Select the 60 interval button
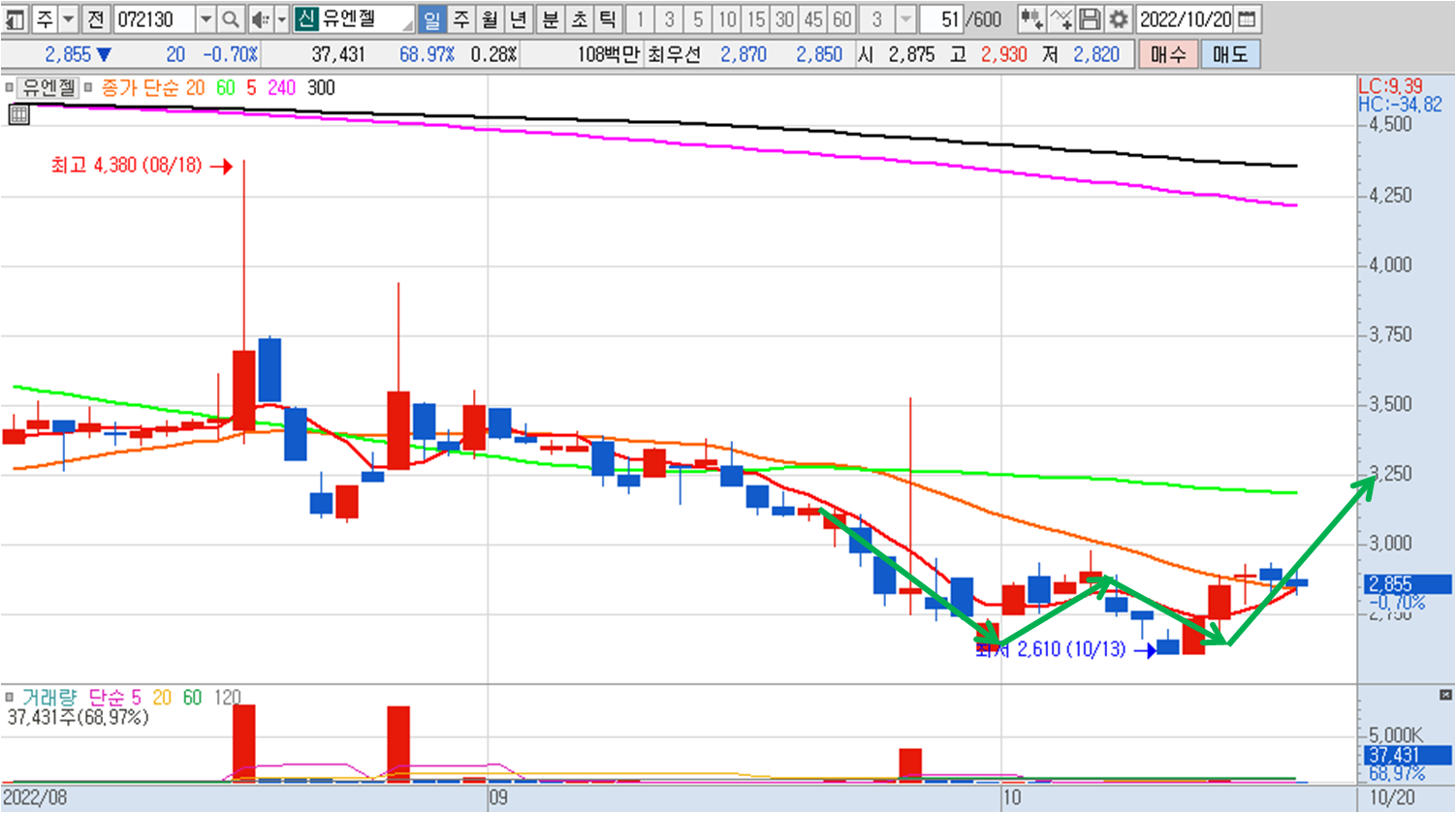Image resolution: width=1456 pixels, height=813 pixels. pyautogui.click(x=842, y=18)
